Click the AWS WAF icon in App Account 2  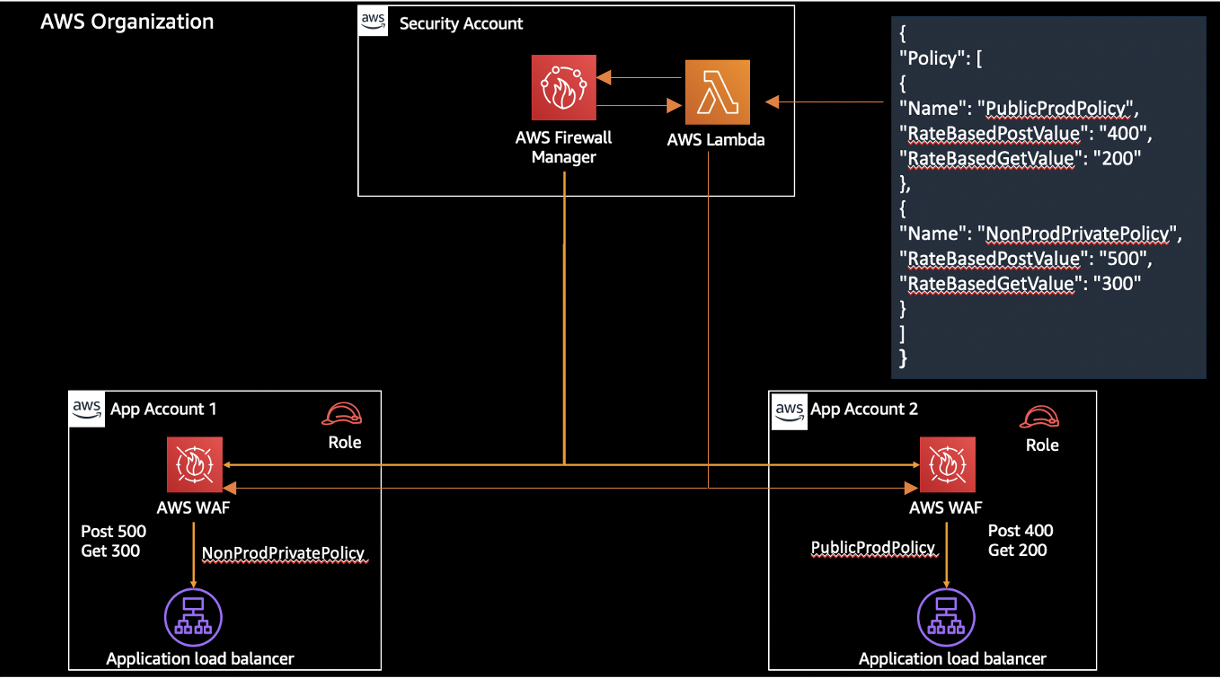pyautogui.click(x=948, y=465)
